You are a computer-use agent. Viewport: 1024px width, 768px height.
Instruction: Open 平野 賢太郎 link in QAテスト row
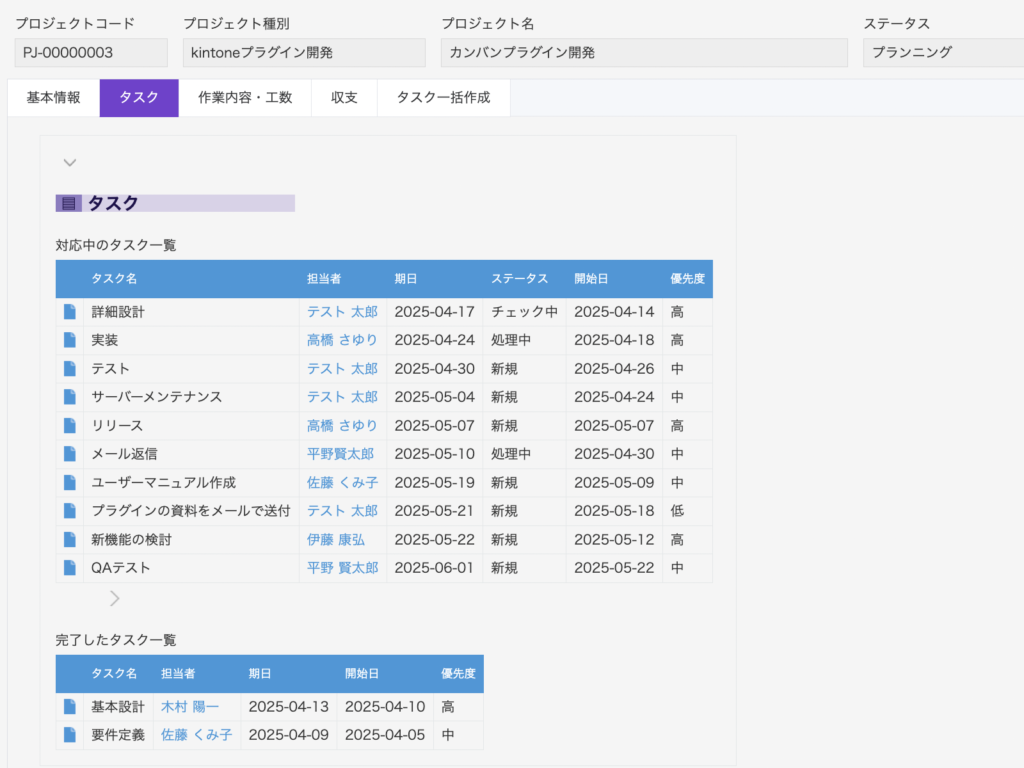[x=342, y=568]
